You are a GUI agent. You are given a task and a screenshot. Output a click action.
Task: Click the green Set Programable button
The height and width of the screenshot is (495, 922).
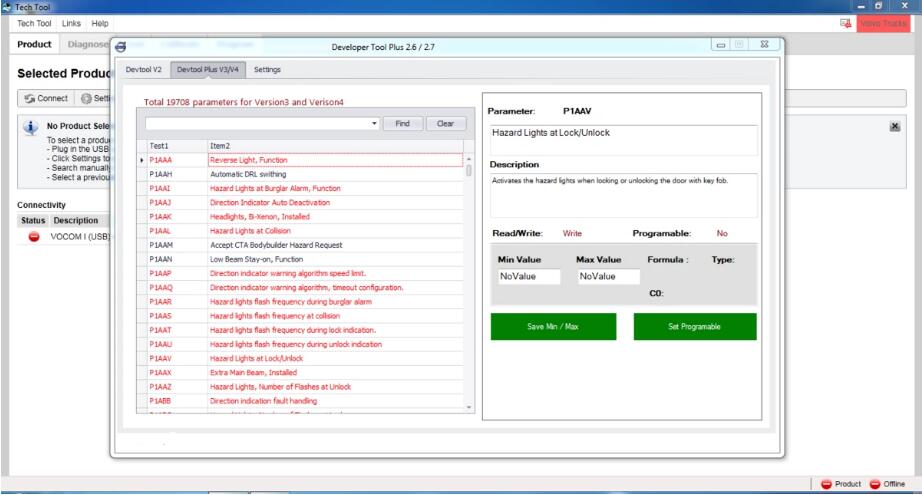[x=694, y=326]
